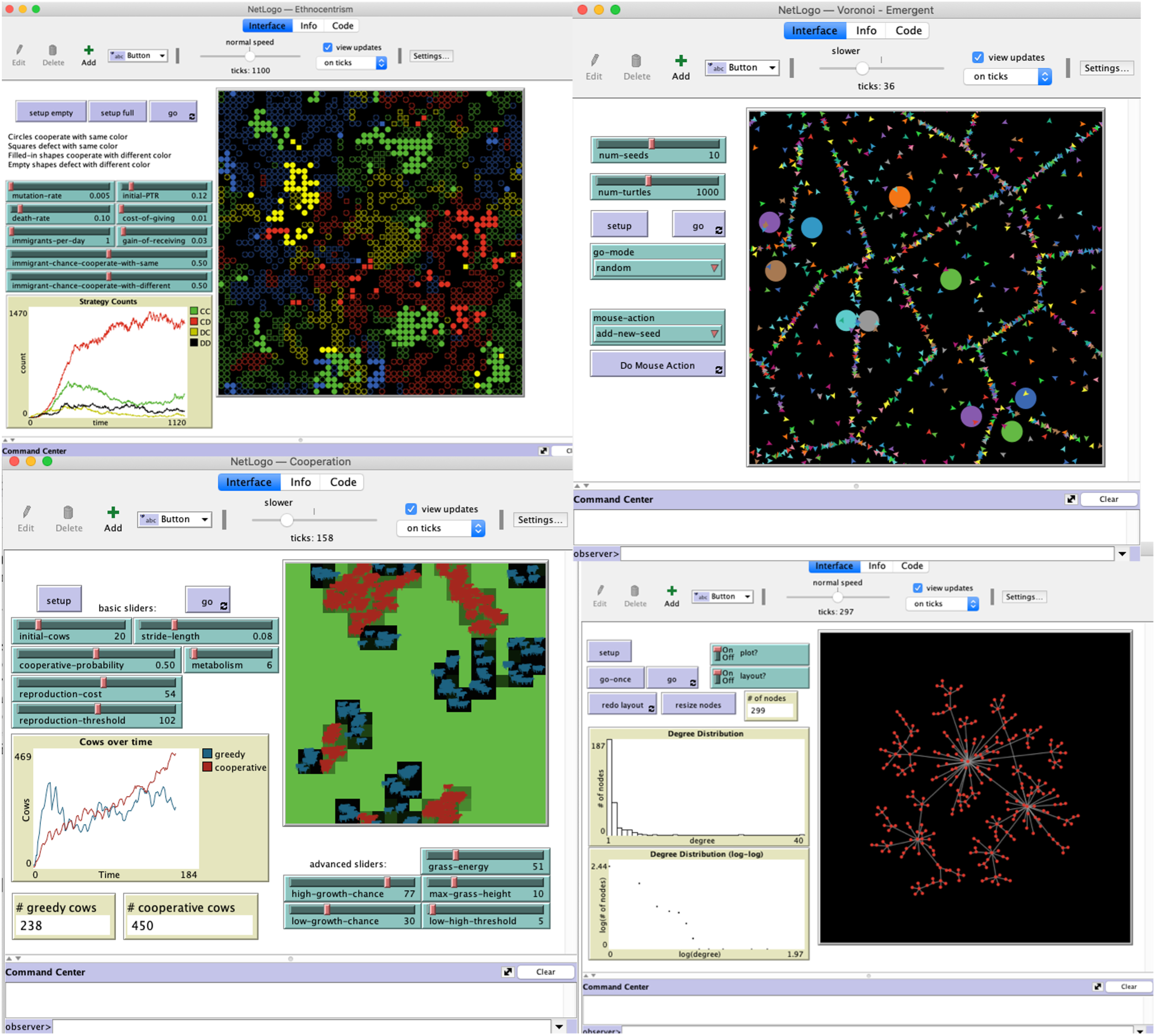This screenshot has height=1036, width=1156.
Task: Toggle view updates checkbox in Voronoi window
Action: (978, 57)
